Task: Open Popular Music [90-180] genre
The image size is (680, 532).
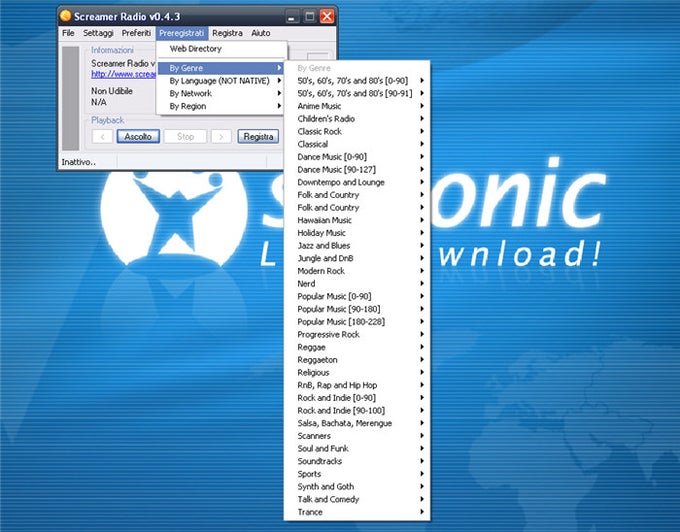Action: click(357, 309)
